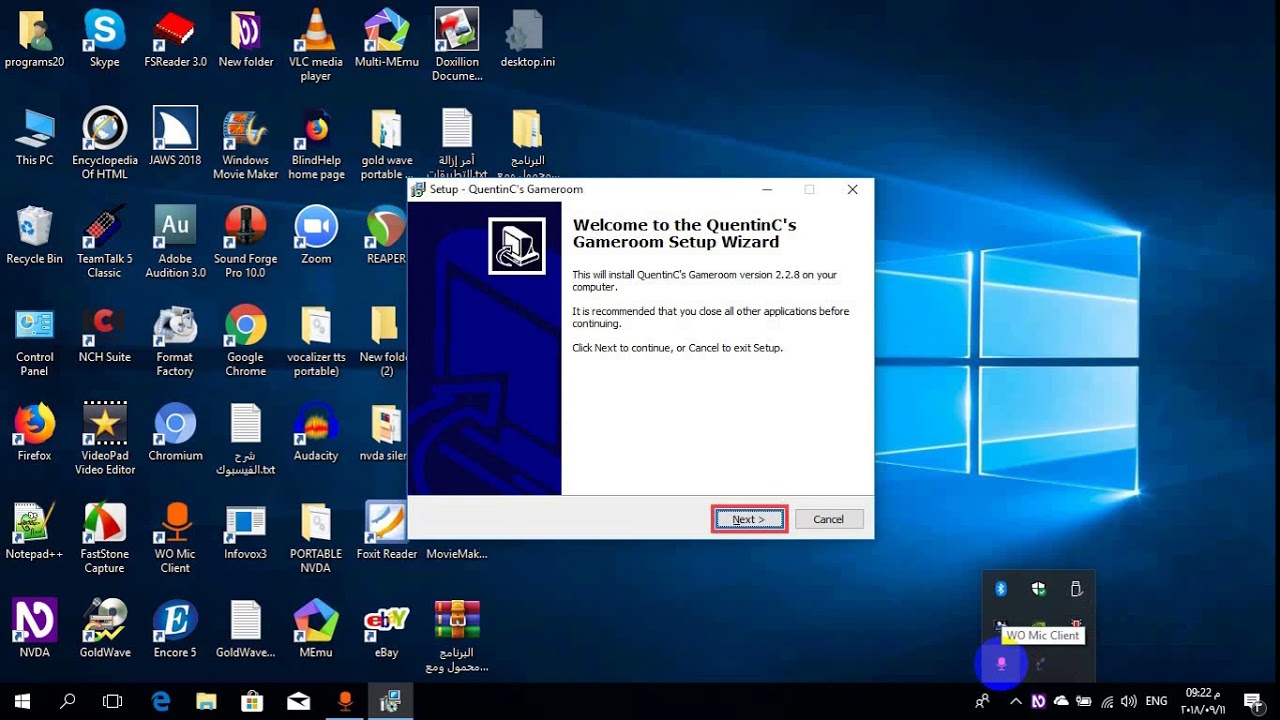1280x720 pixels.
Task: Select the programs20 folder on desktop
Action: coord(35,39)
